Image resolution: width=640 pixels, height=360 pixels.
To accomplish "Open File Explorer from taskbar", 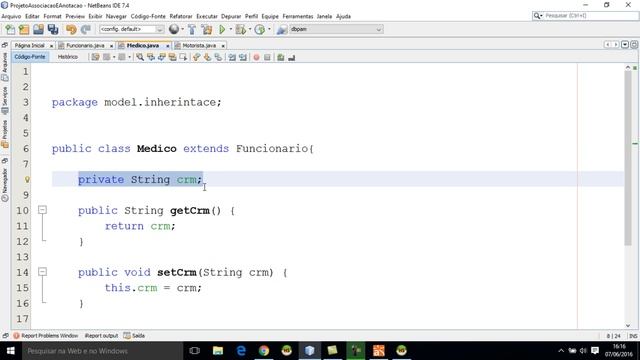I will pyautogui.click(x=218, y=351).
